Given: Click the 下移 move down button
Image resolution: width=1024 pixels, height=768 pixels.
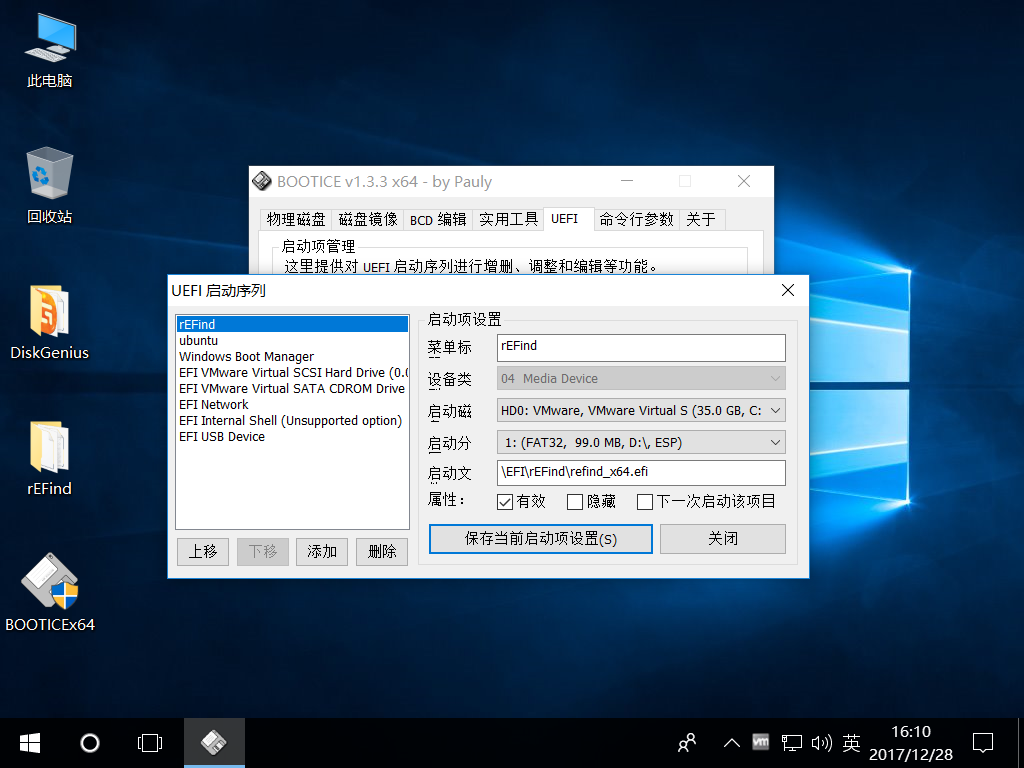Looking at the screenshot, I should (x=263, y=552).
